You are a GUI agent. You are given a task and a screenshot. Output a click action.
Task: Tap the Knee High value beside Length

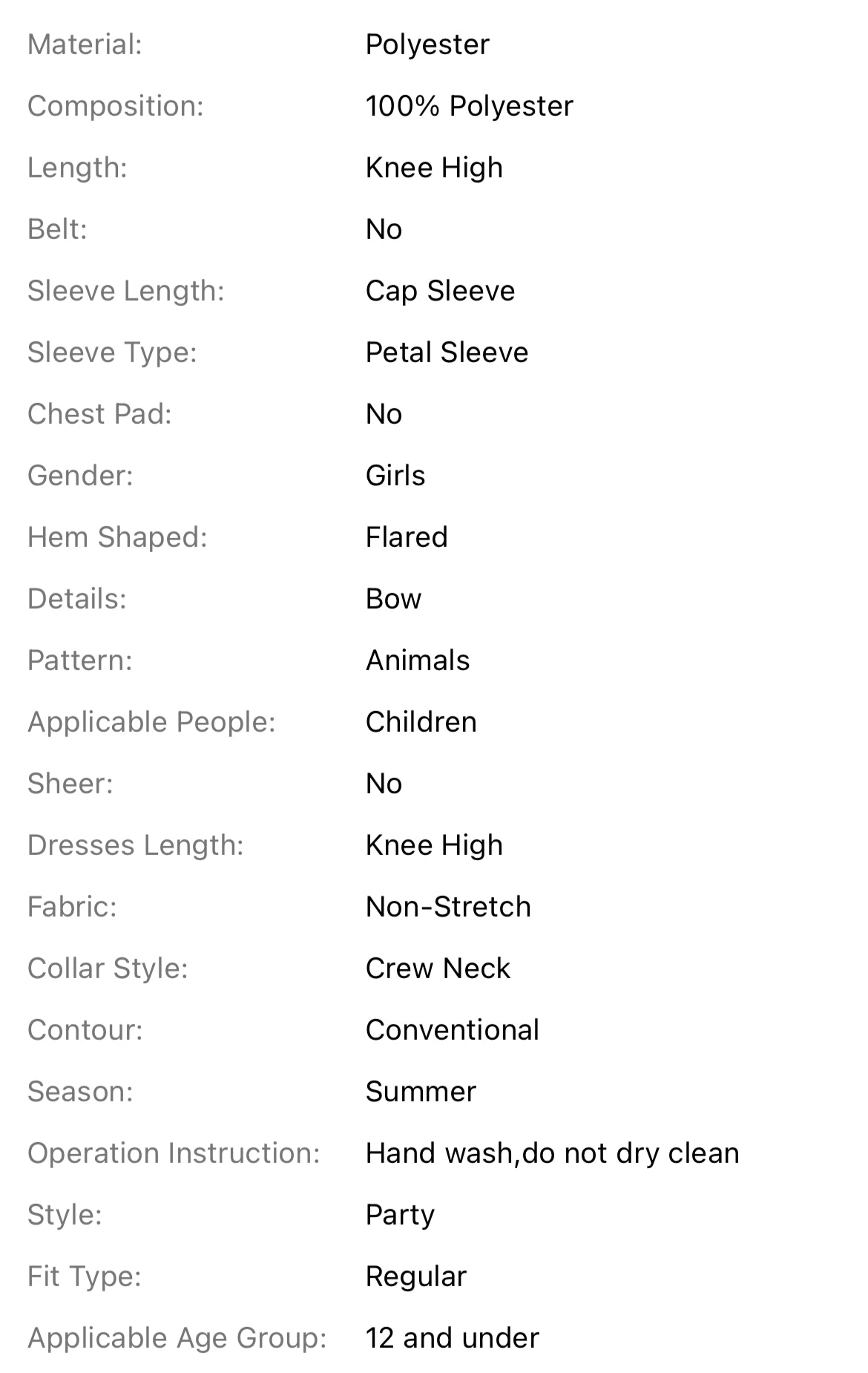[x=434, y=168]
